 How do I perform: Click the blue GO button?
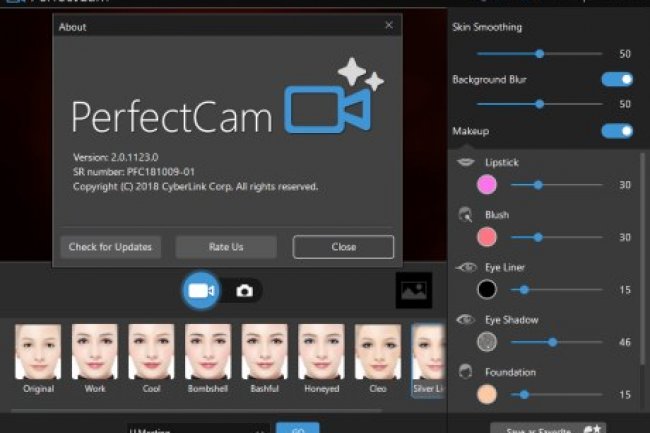point(298,428)
